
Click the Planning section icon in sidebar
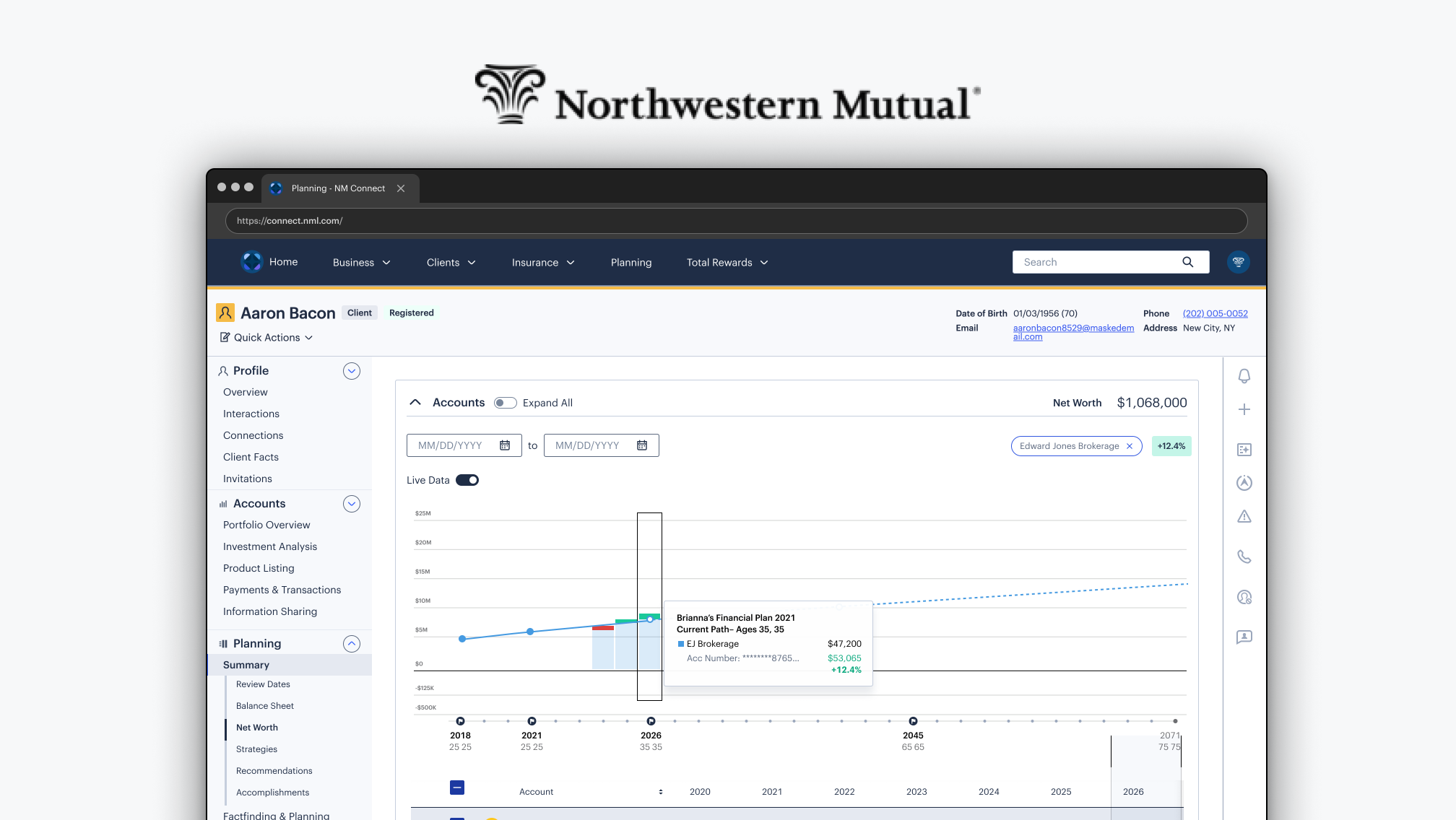click(223, 644)
